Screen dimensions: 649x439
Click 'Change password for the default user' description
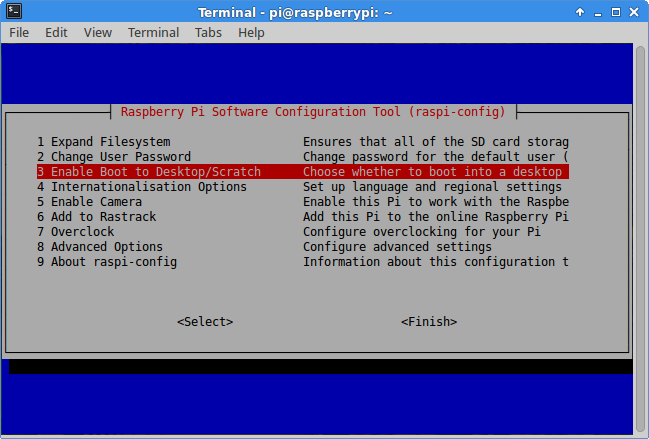[x=436, y=157]
